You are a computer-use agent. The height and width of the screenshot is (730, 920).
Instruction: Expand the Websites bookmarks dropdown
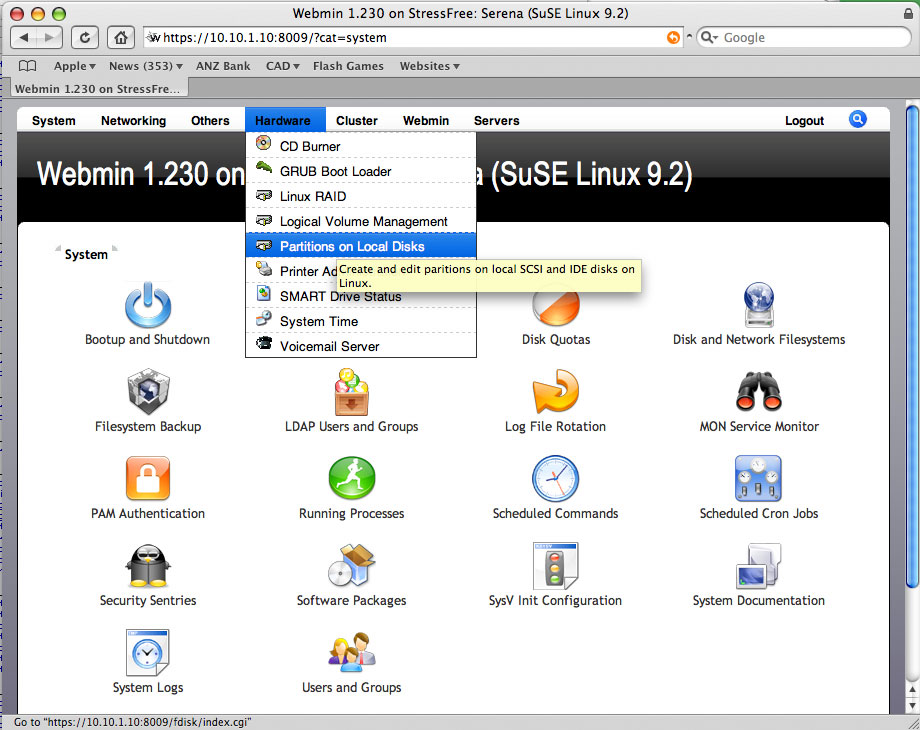coord(429,66)
